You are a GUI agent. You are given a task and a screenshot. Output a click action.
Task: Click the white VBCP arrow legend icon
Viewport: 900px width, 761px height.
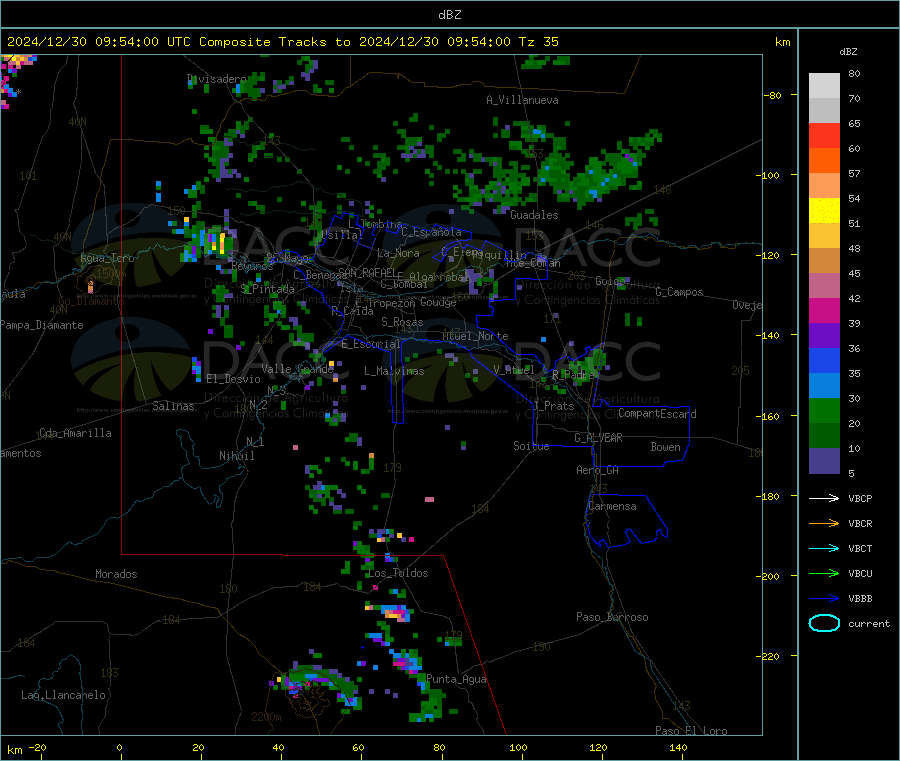click(x=824, y=498)
